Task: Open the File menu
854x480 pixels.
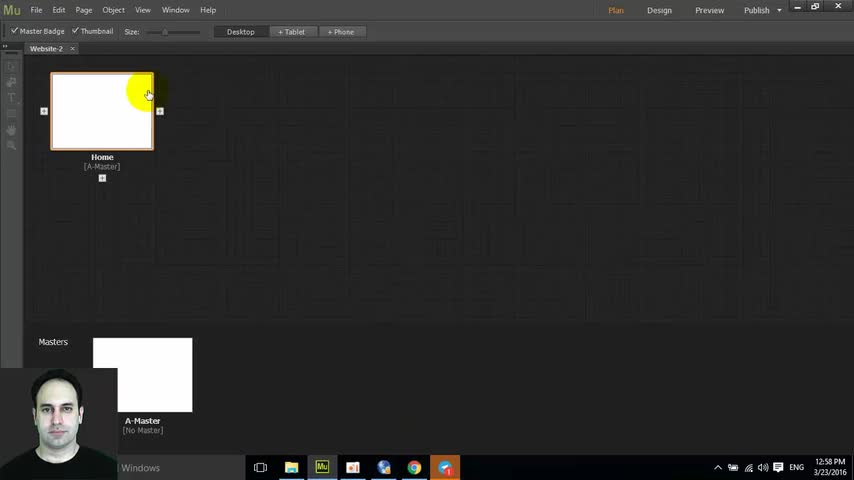Action: tap(36, 10)
